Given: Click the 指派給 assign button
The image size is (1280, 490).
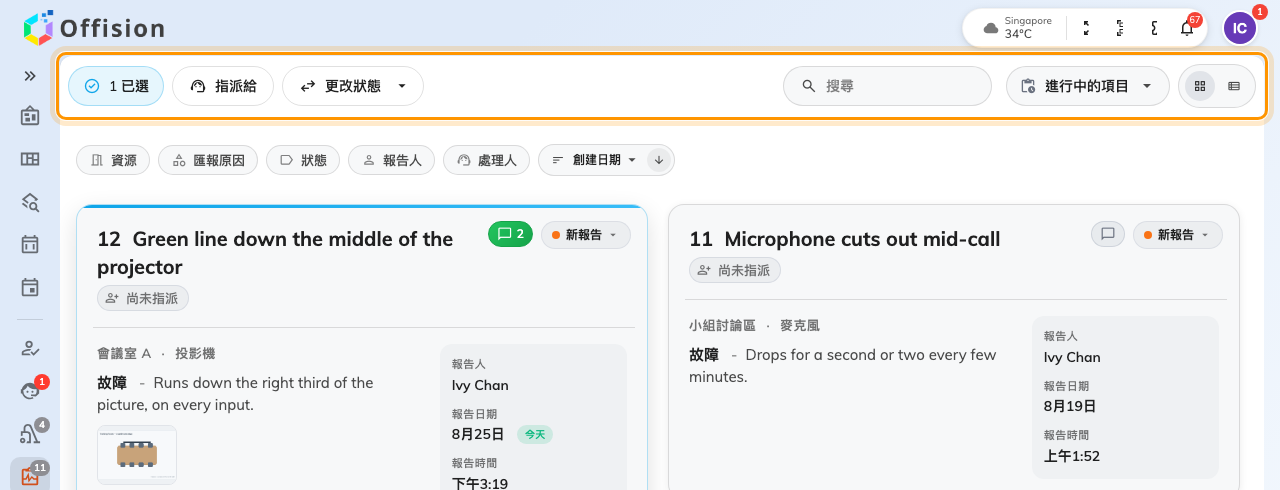Looking at the screenshot, I should (x=223, y=86).
